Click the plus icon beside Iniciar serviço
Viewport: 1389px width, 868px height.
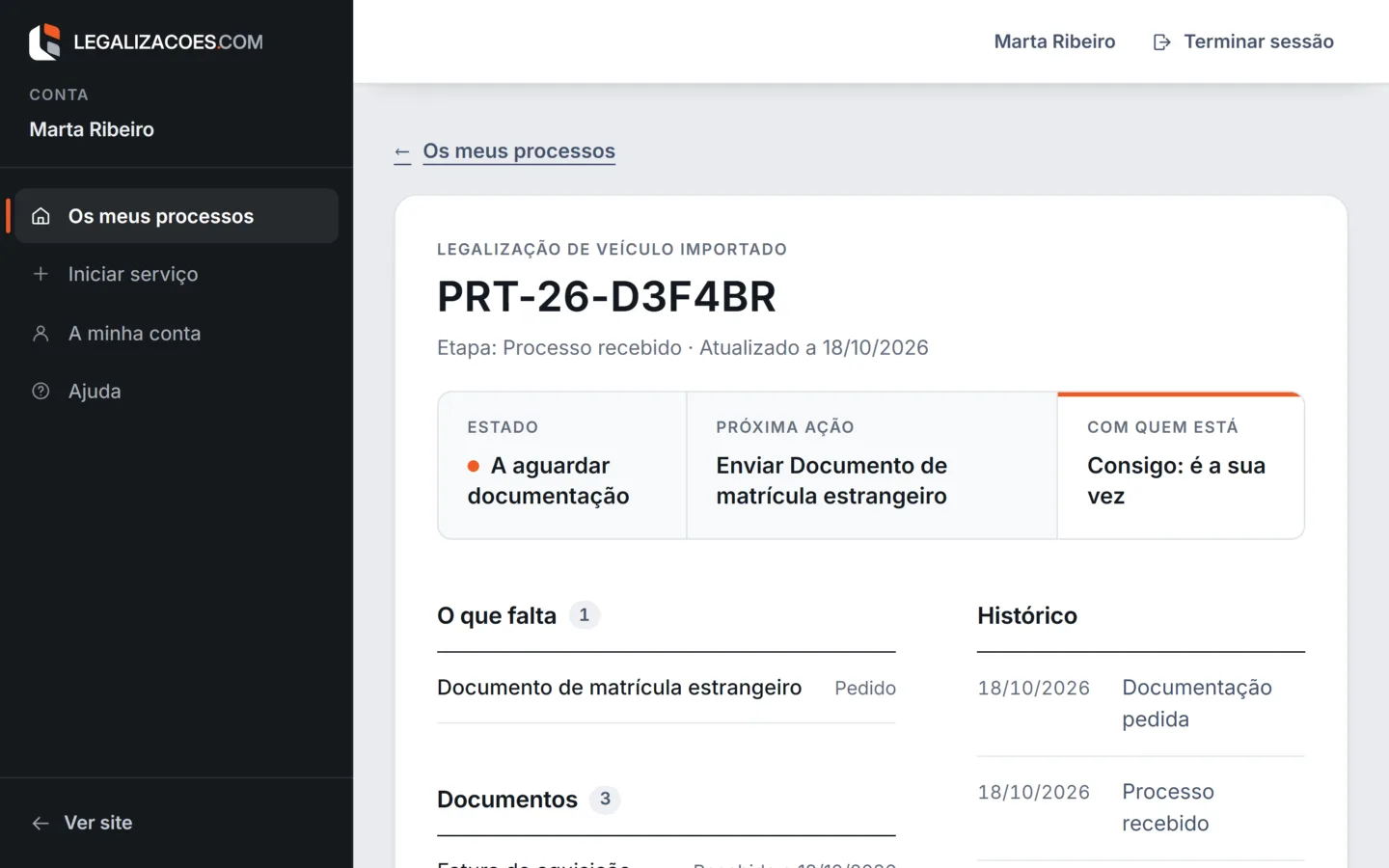(41, 274)
